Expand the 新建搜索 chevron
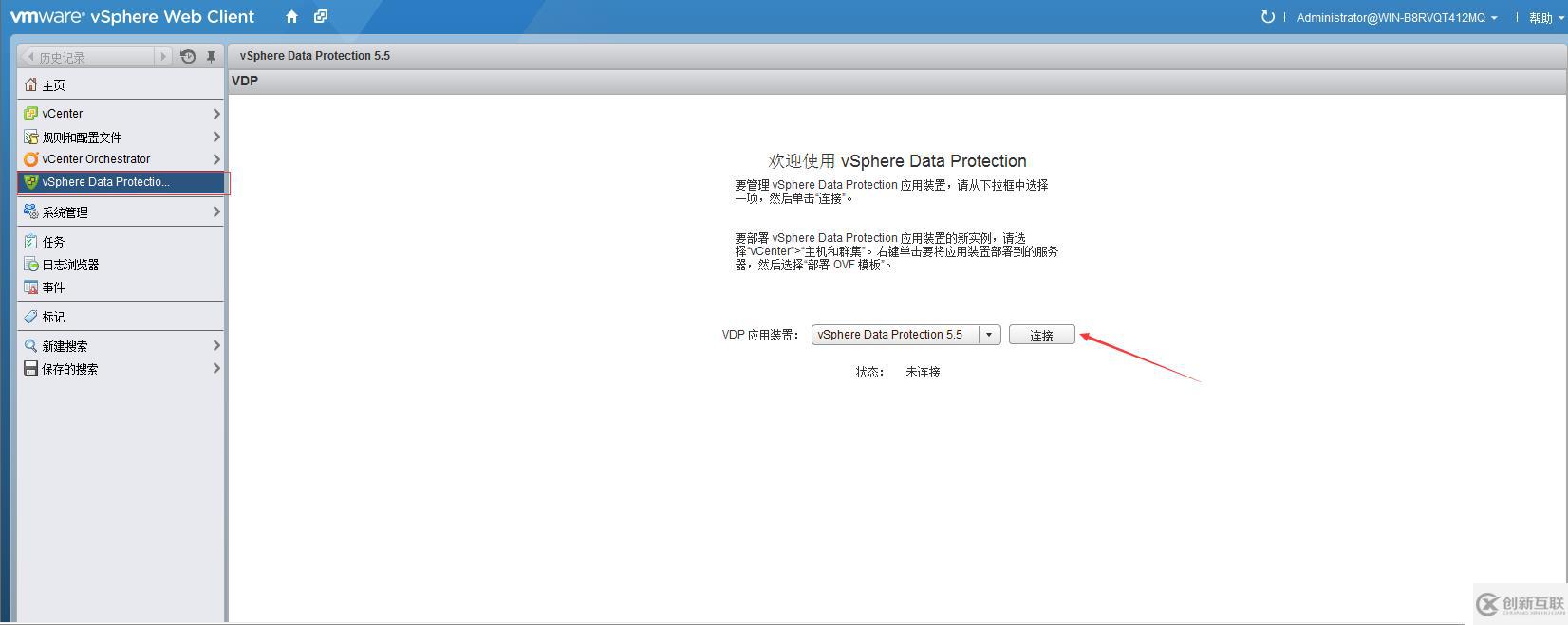Viewport: 1568px width, 625px height. click(216, 345)
